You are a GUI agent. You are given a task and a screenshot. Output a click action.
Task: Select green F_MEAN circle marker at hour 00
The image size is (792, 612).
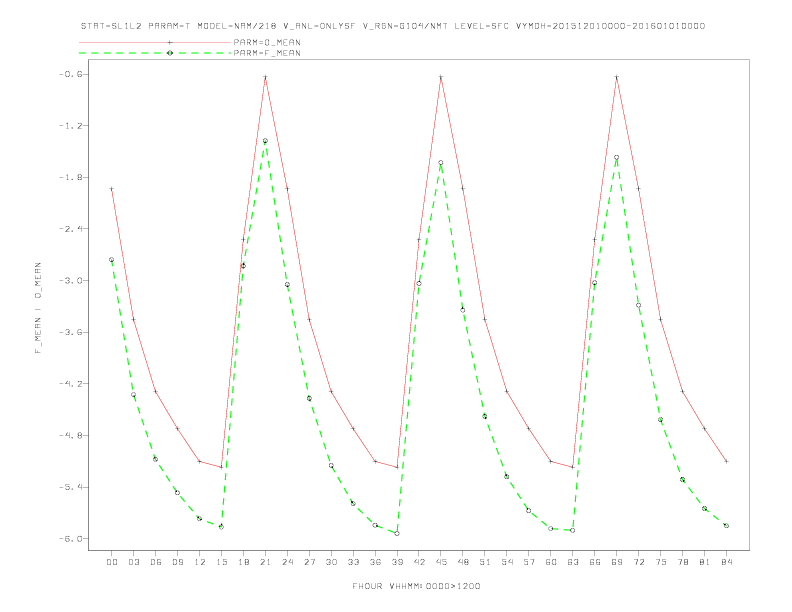point(112,260)
